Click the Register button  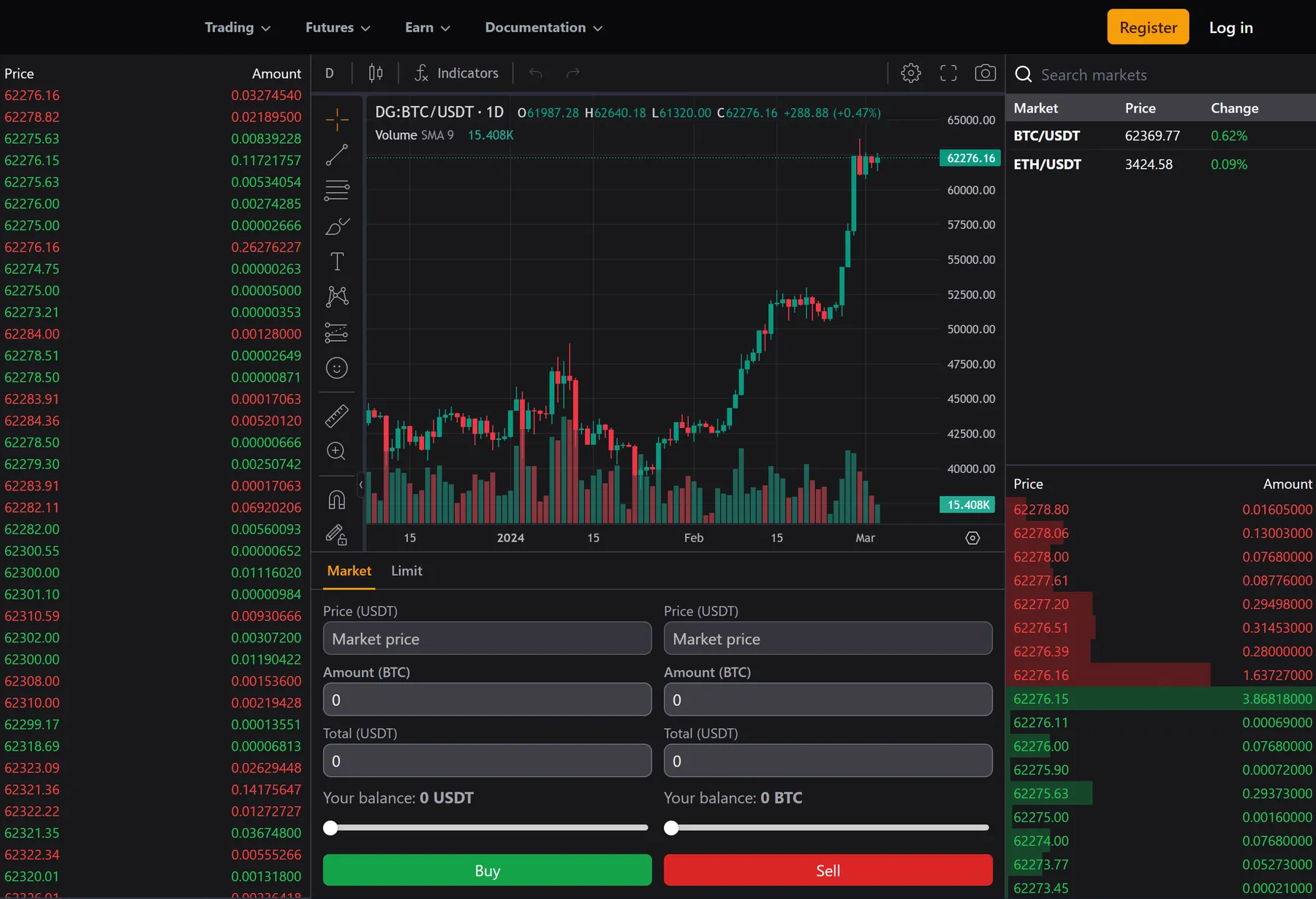[1148, 27]
